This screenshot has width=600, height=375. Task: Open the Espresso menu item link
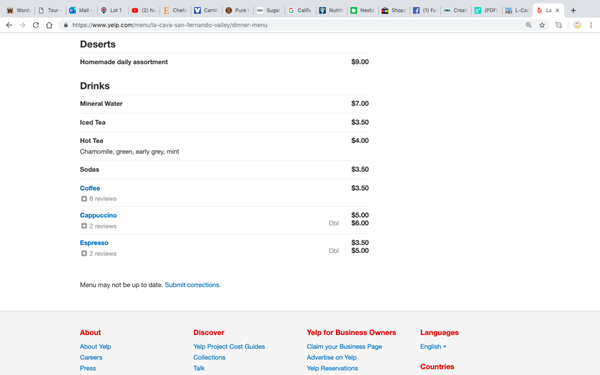tap(94, 243)
